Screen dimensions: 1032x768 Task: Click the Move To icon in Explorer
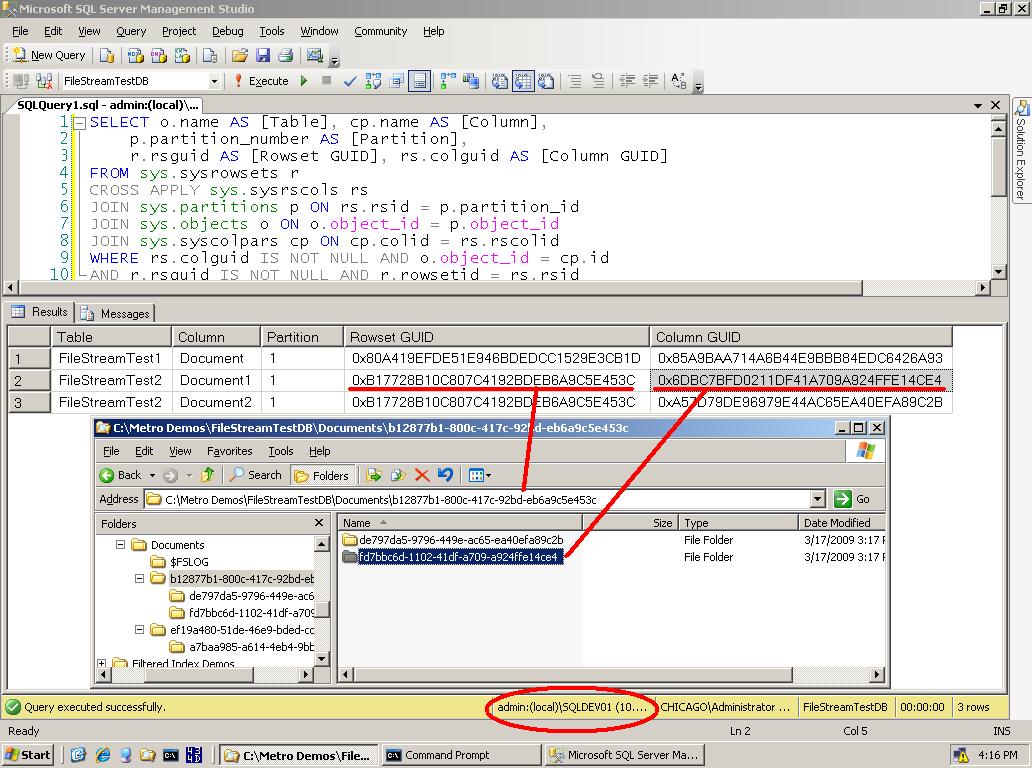tap(374, 475)
